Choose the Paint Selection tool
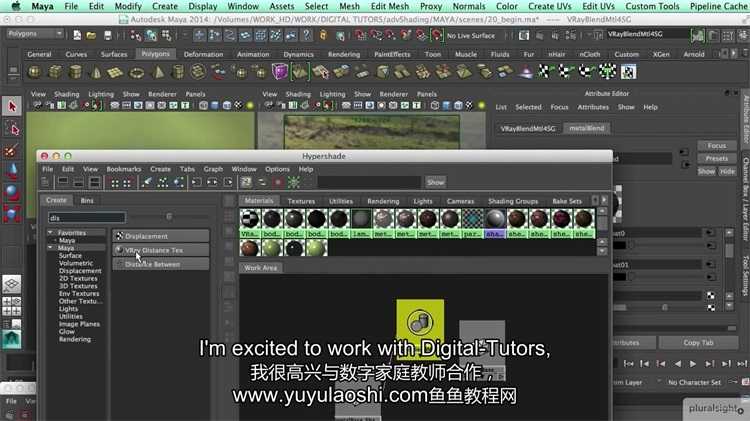The image size is (750, 421). [12, 150]
